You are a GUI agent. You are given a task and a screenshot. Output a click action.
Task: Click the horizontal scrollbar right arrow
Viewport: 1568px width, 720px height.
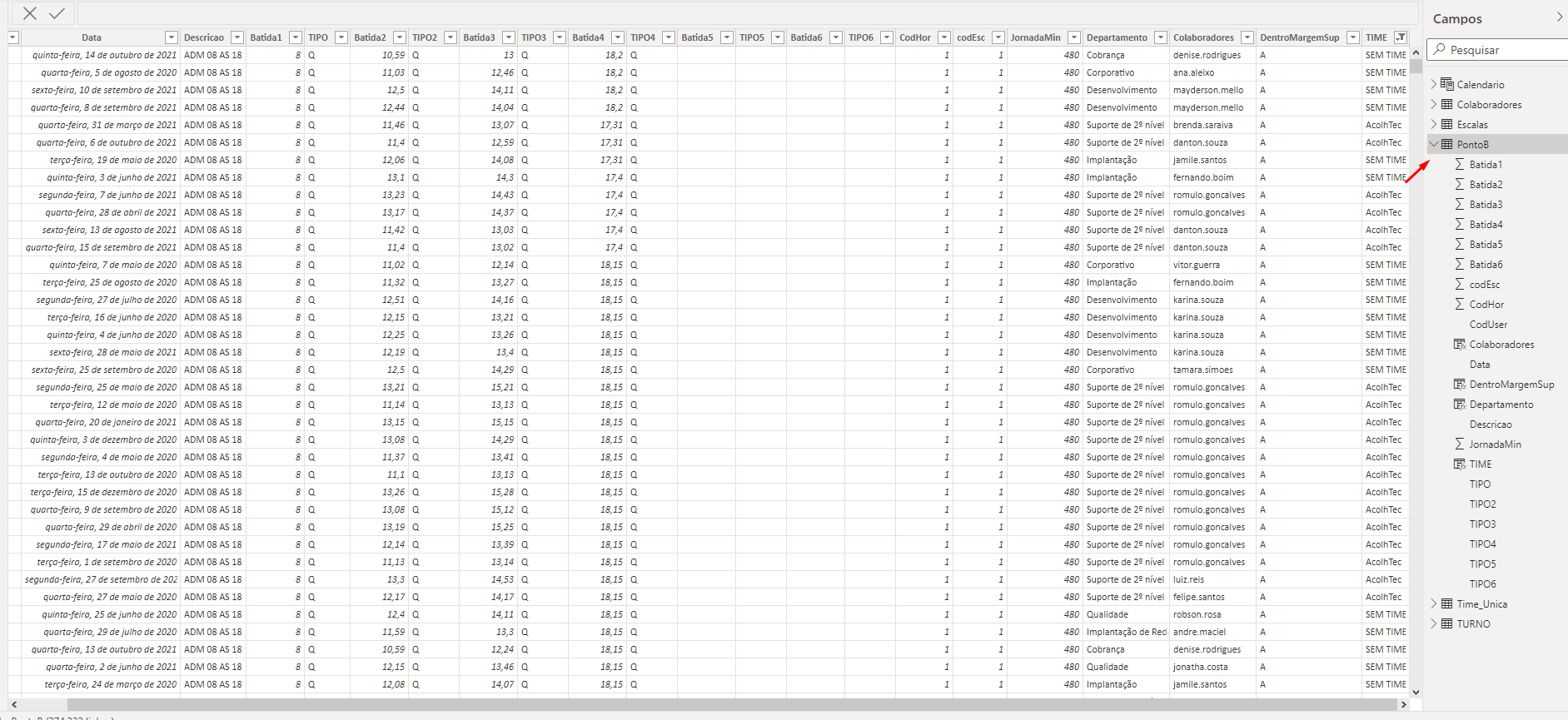[x=1404, y=704]
